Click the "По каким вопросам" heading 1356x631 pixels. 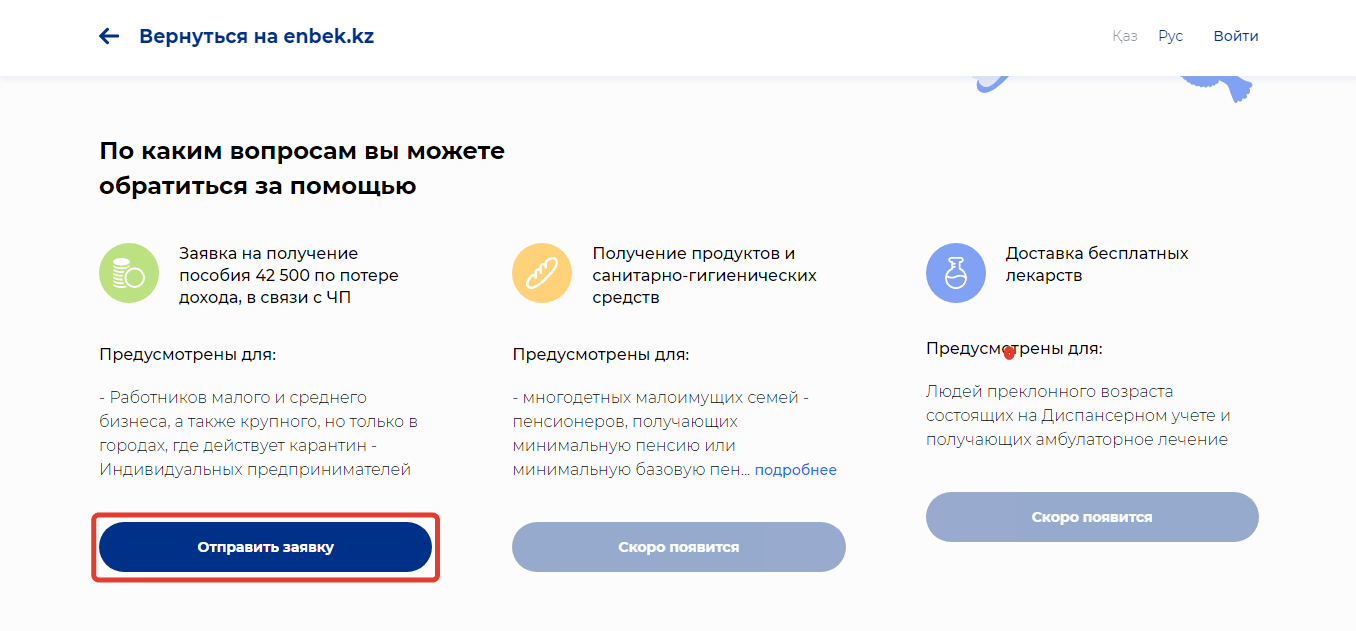click(x=302, y=168)
